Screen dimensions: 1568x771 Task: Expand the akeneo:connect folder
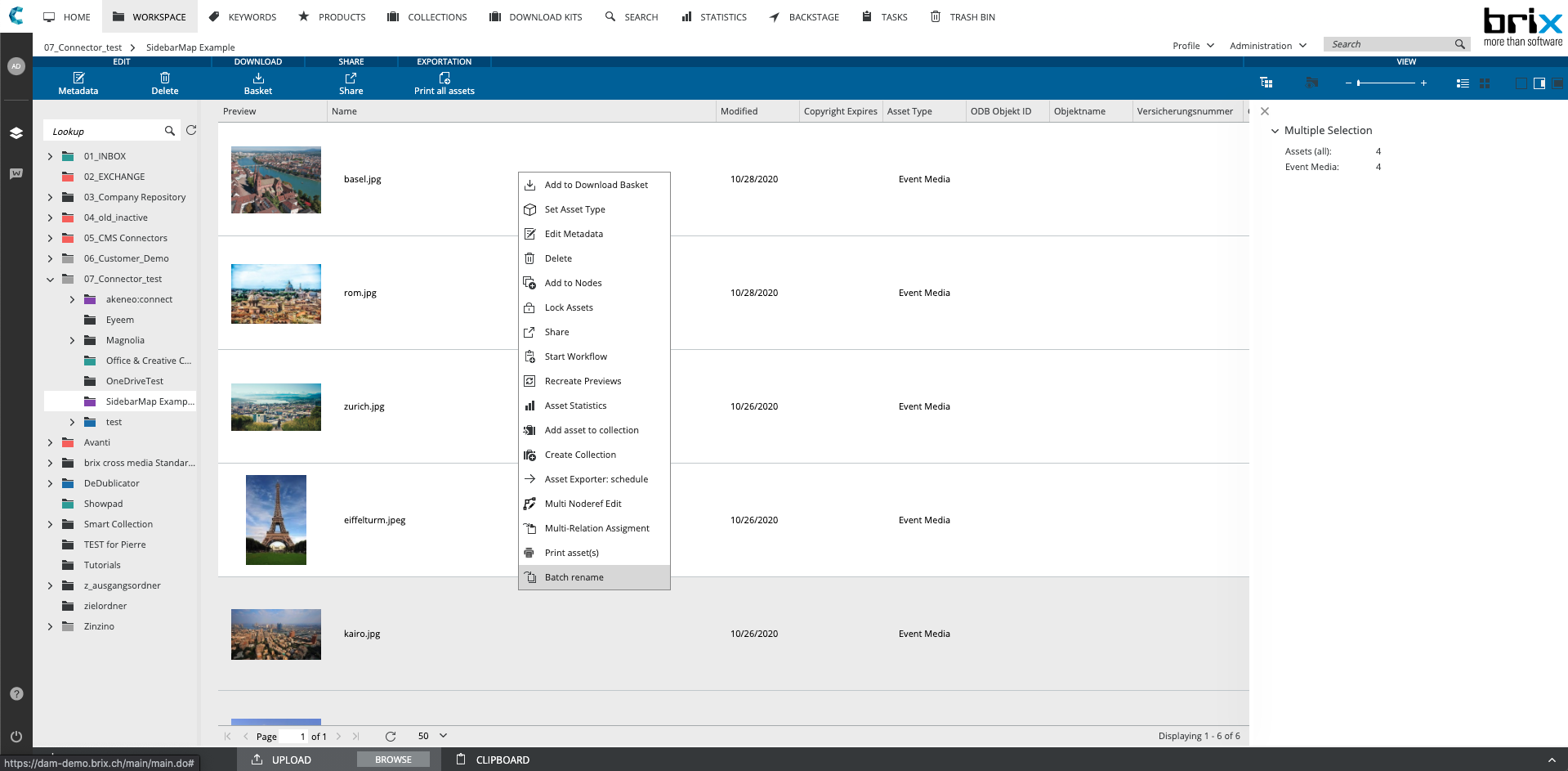tap(72, 299)
